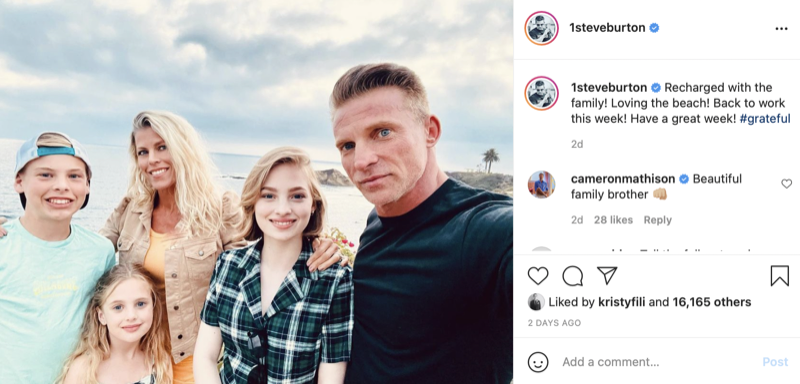This screenshot has width=800, height=384.
Task: Open kristyfili's profile from likes
Action: pyautogui.click(x=621, y=302)
